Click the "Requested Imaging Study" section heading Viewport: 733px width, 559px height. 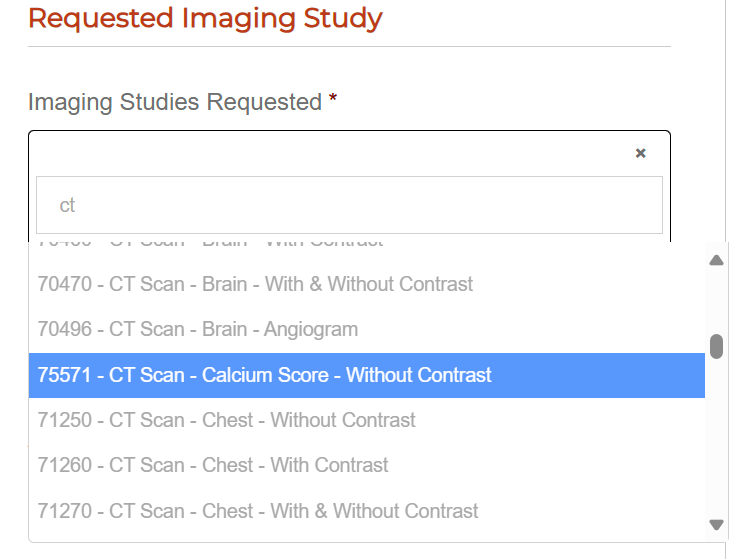(x=205, y=18)
